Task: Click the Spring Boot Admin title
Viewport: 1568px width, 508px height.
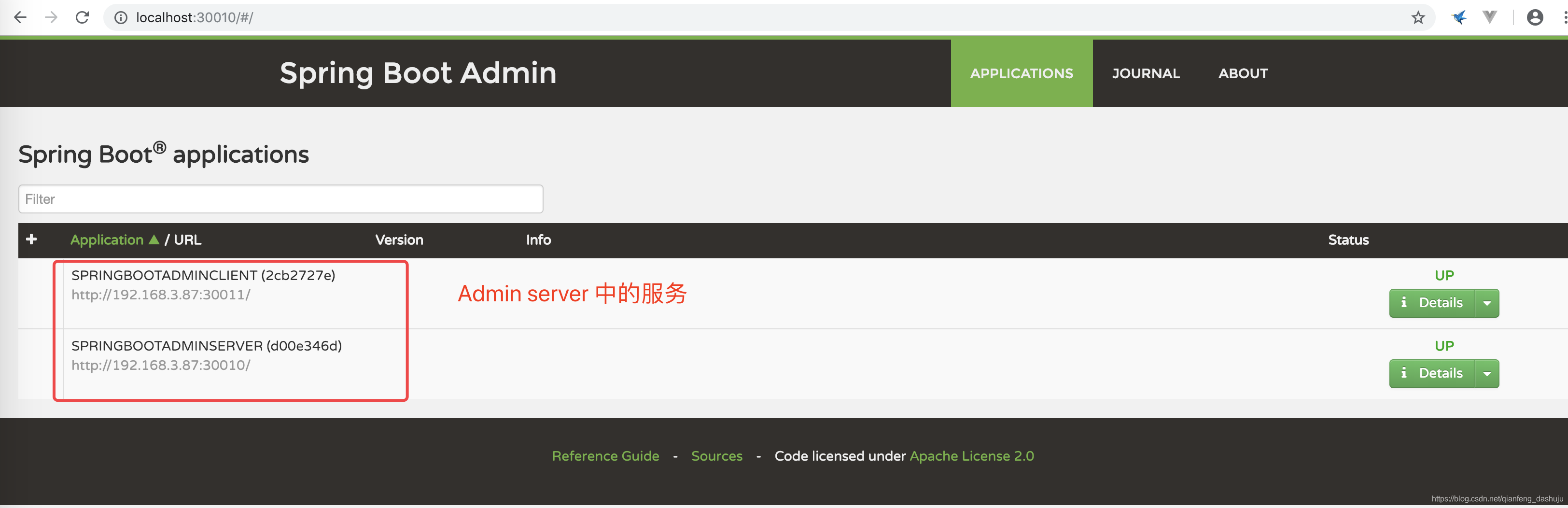Action: click(418, 73)
